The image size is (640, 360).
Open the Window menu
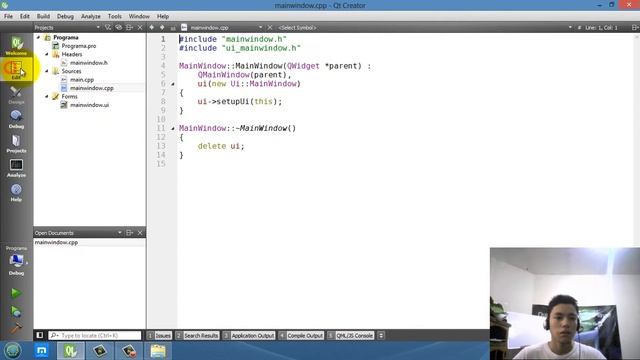[139, 16]
